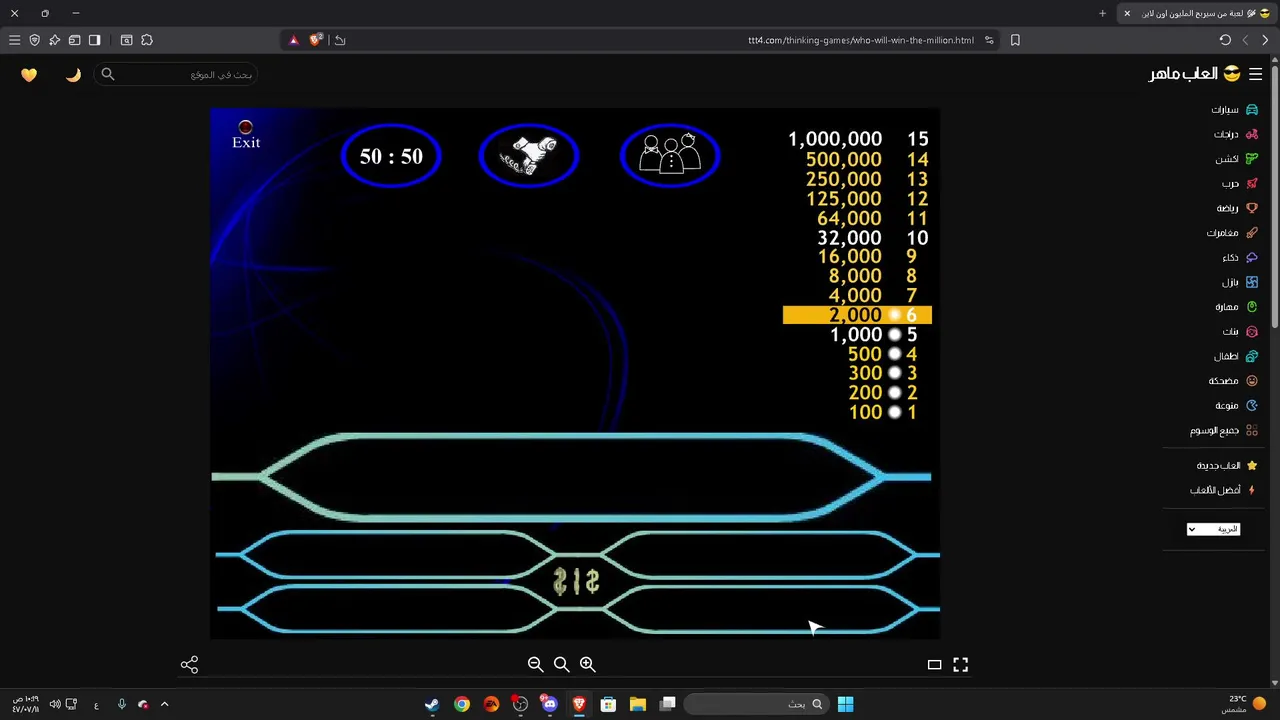Click the 32,000 milestone level
1280x720 pixels.
[872, 238]
